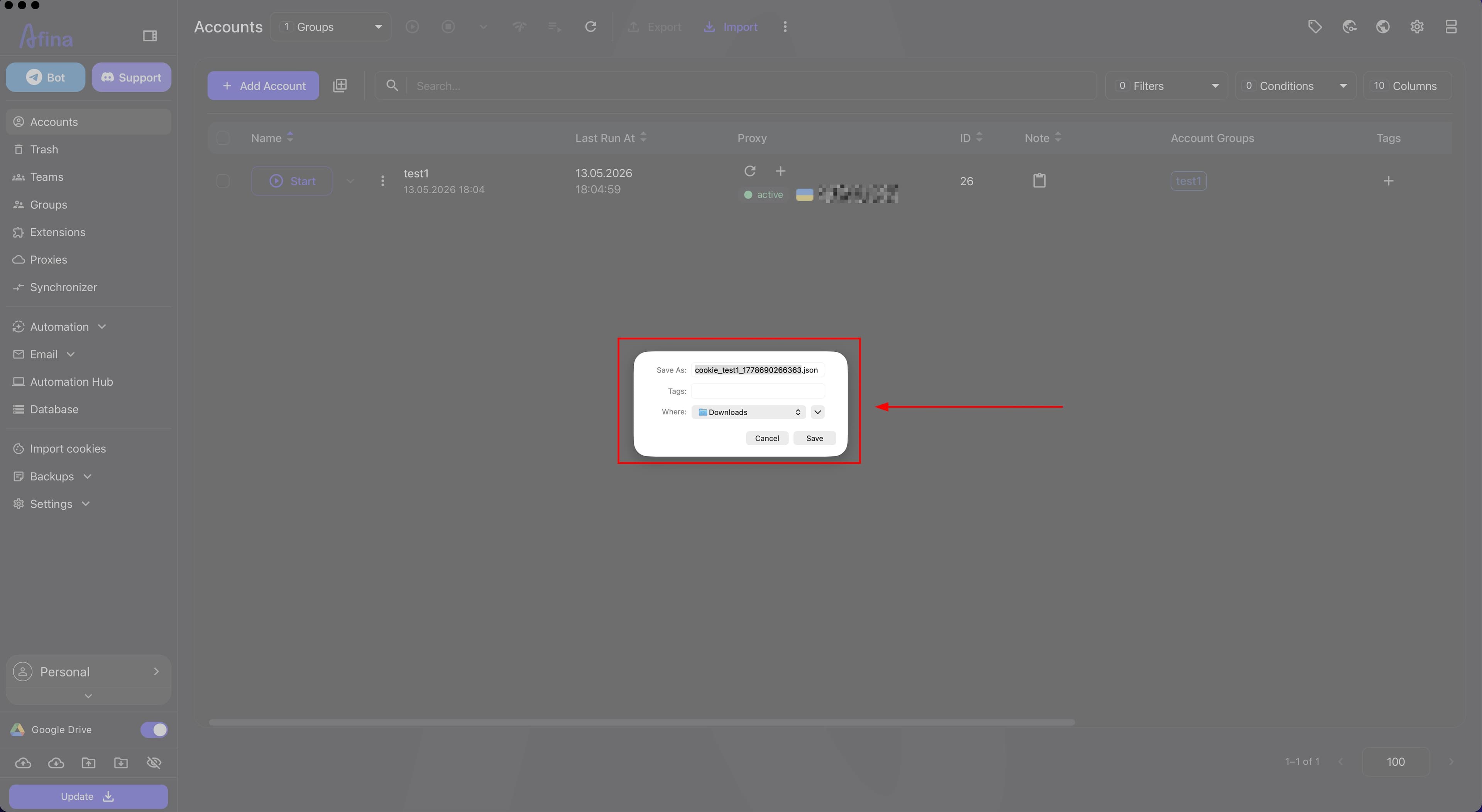Click the search magnifier icon

coord(392,86)
